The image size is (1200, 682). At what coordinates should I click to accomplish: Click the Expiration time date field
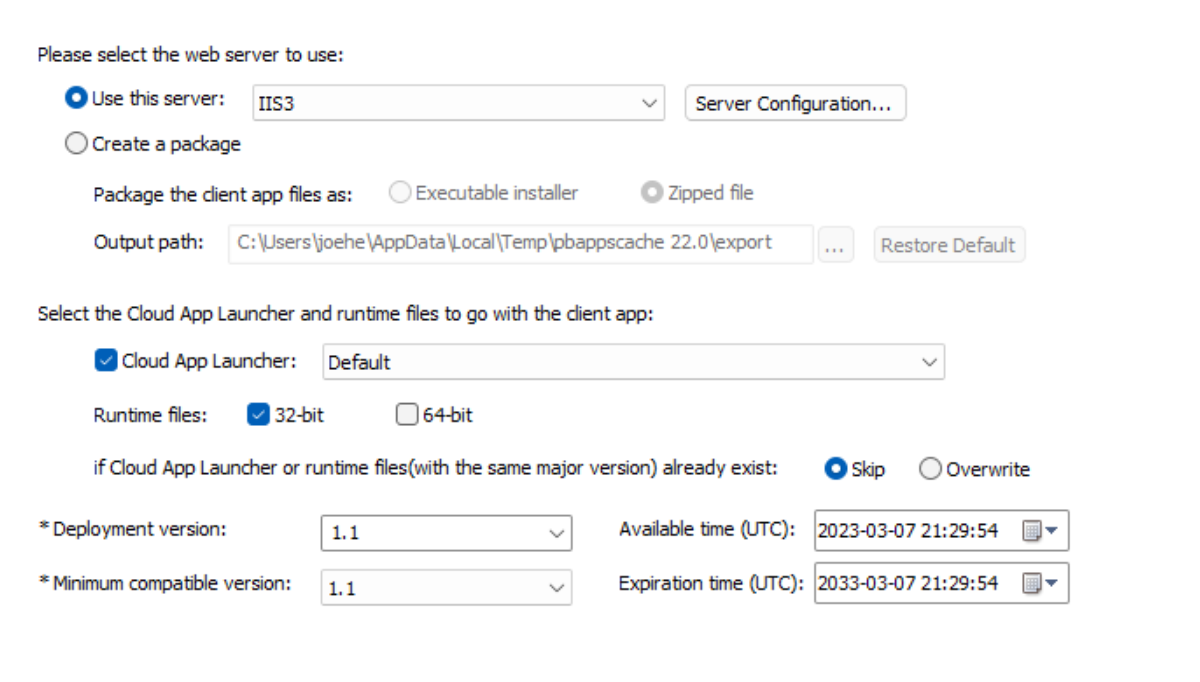coord(908,583)
